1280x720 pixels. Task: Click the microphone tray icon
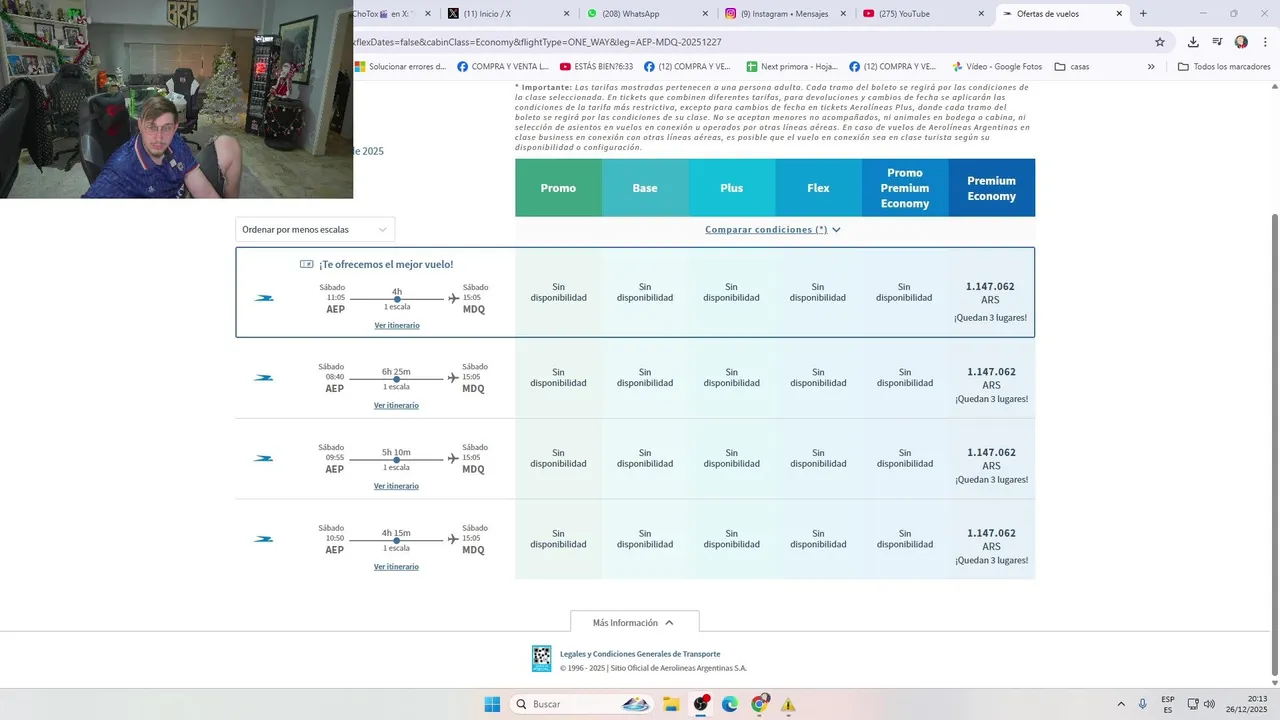point(1143,704)
